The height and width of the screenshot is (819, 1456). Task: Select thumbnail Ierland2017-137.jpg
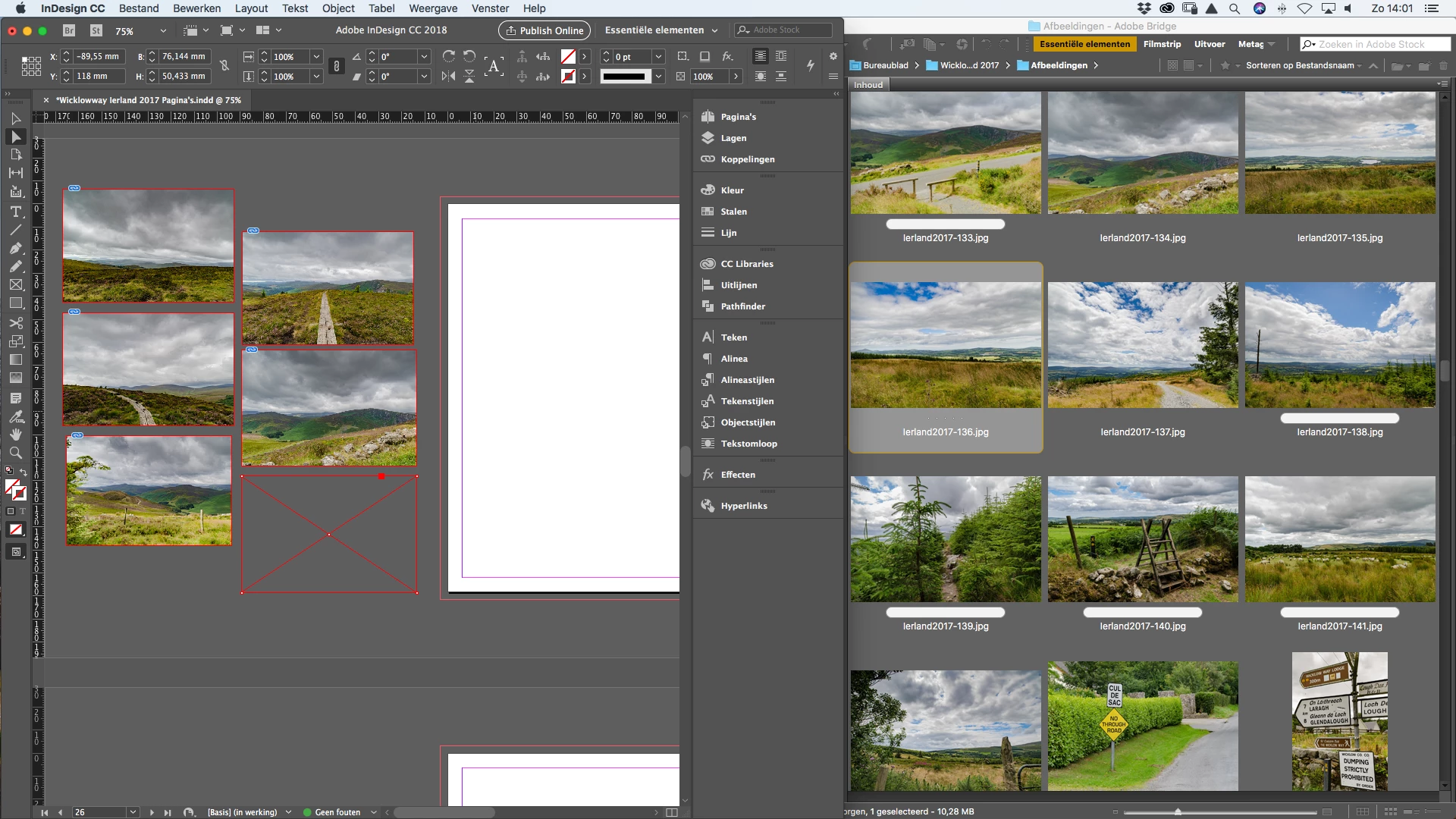pyautogui.click(x=1142, y=346)
